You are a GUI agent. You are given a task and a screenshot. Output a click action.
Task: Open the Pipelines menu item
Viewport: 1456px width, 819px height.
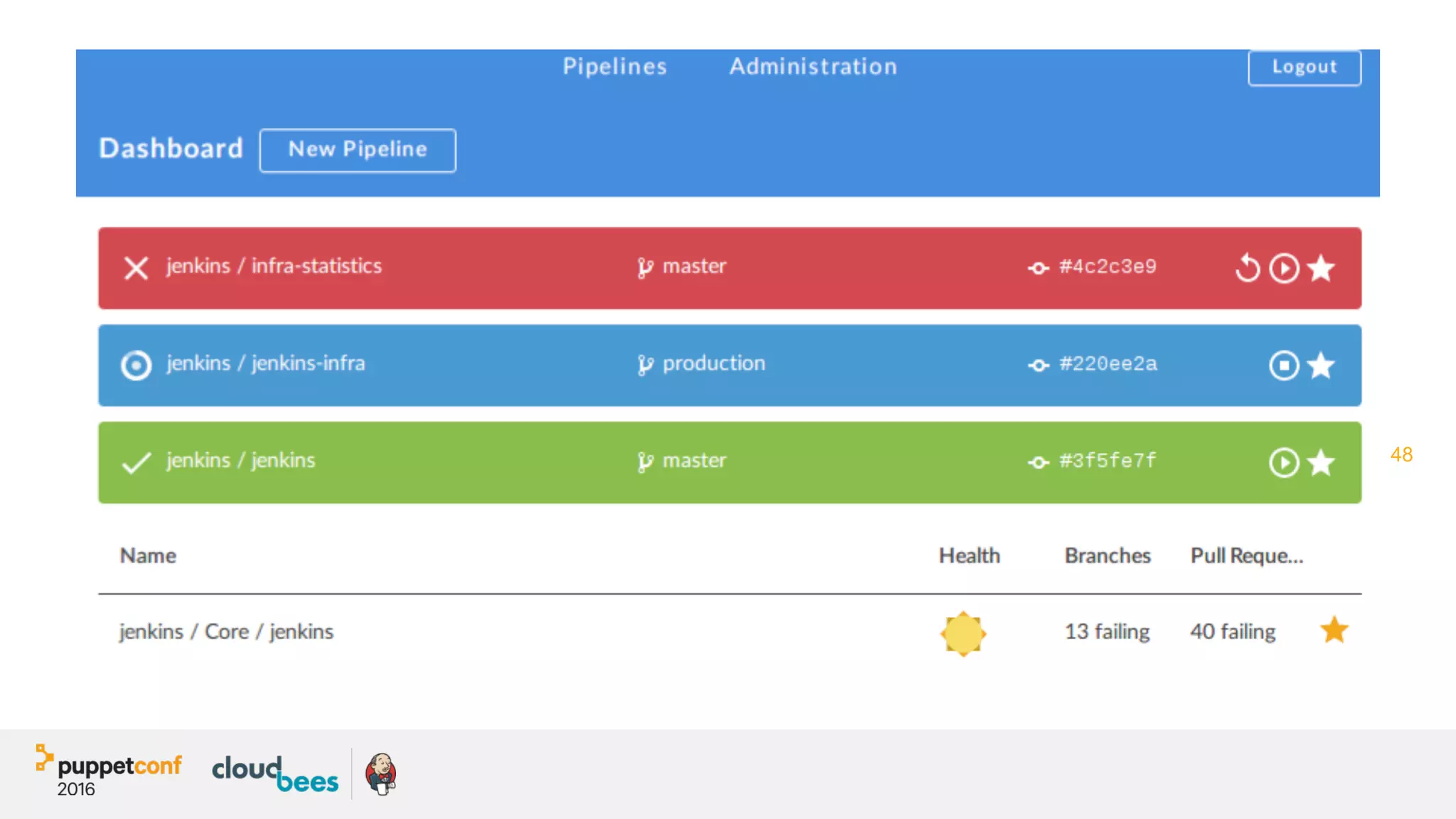point(615,66)
